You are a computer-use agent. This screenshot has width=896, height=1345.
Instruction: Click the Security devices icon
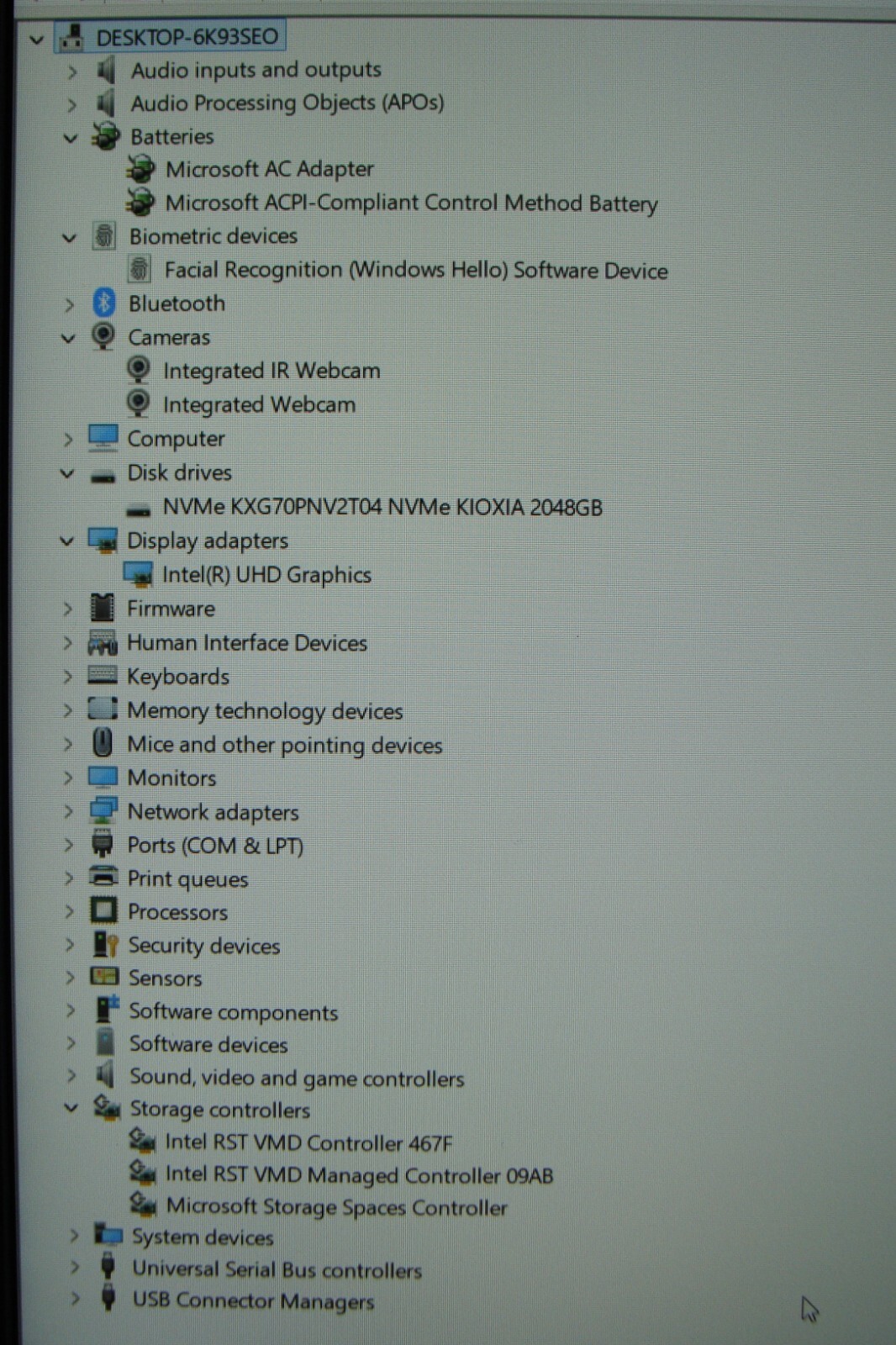[105, 945]
